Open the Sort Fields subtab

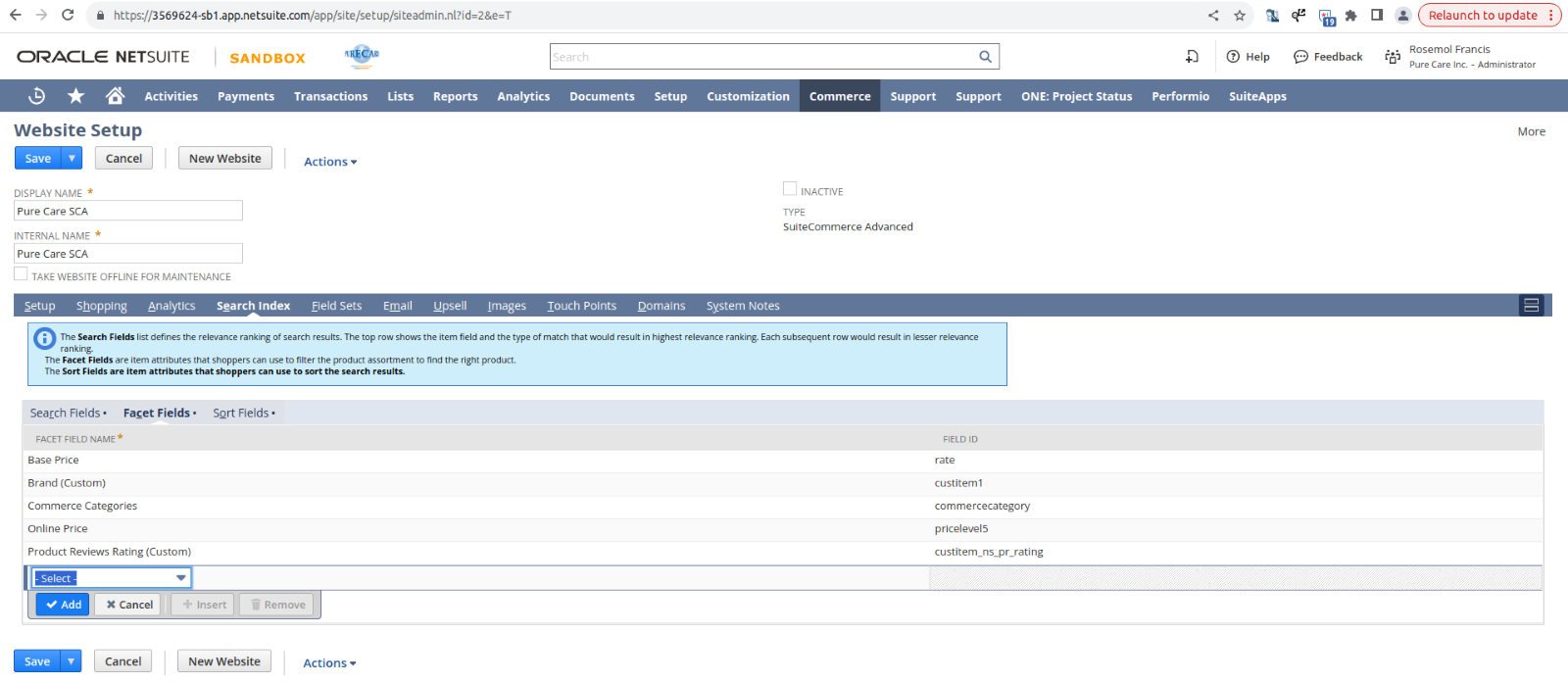(x=242, y=414)
